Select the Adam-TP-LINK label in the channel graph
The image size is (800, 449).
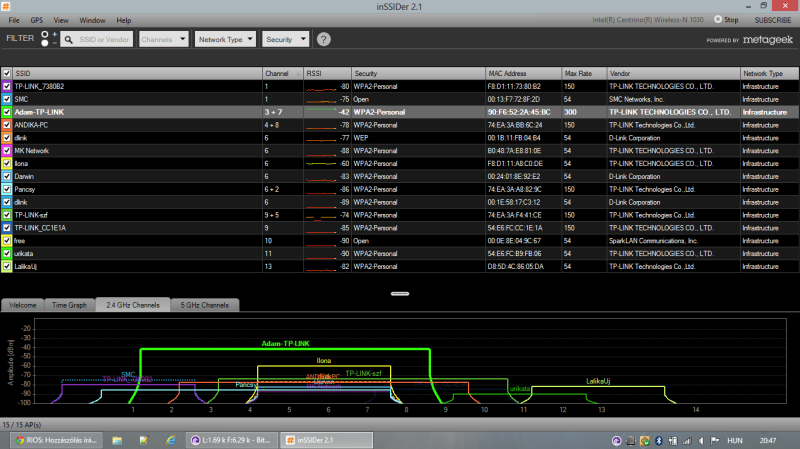285,343
